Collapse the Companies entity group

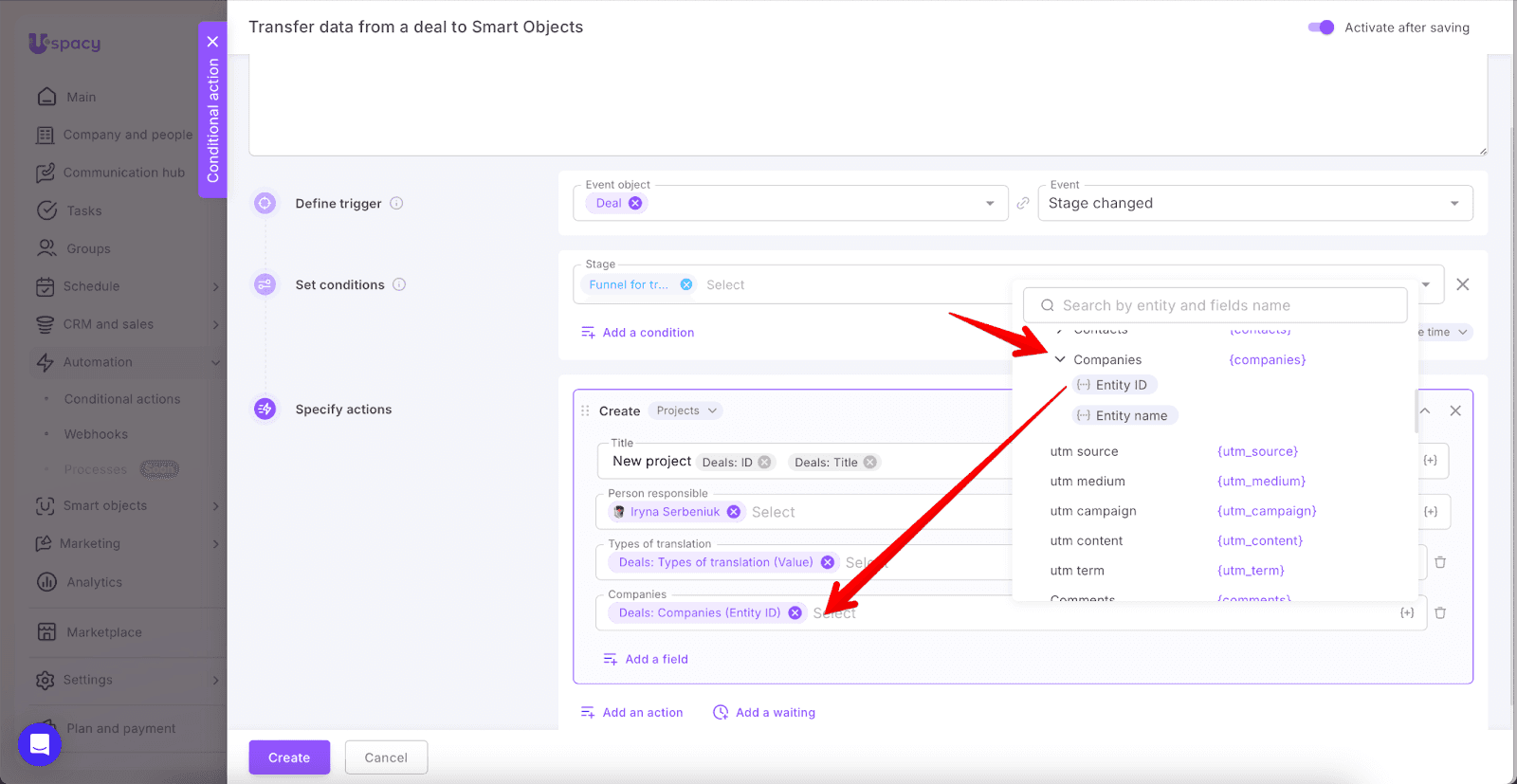tap(1060, 359)
